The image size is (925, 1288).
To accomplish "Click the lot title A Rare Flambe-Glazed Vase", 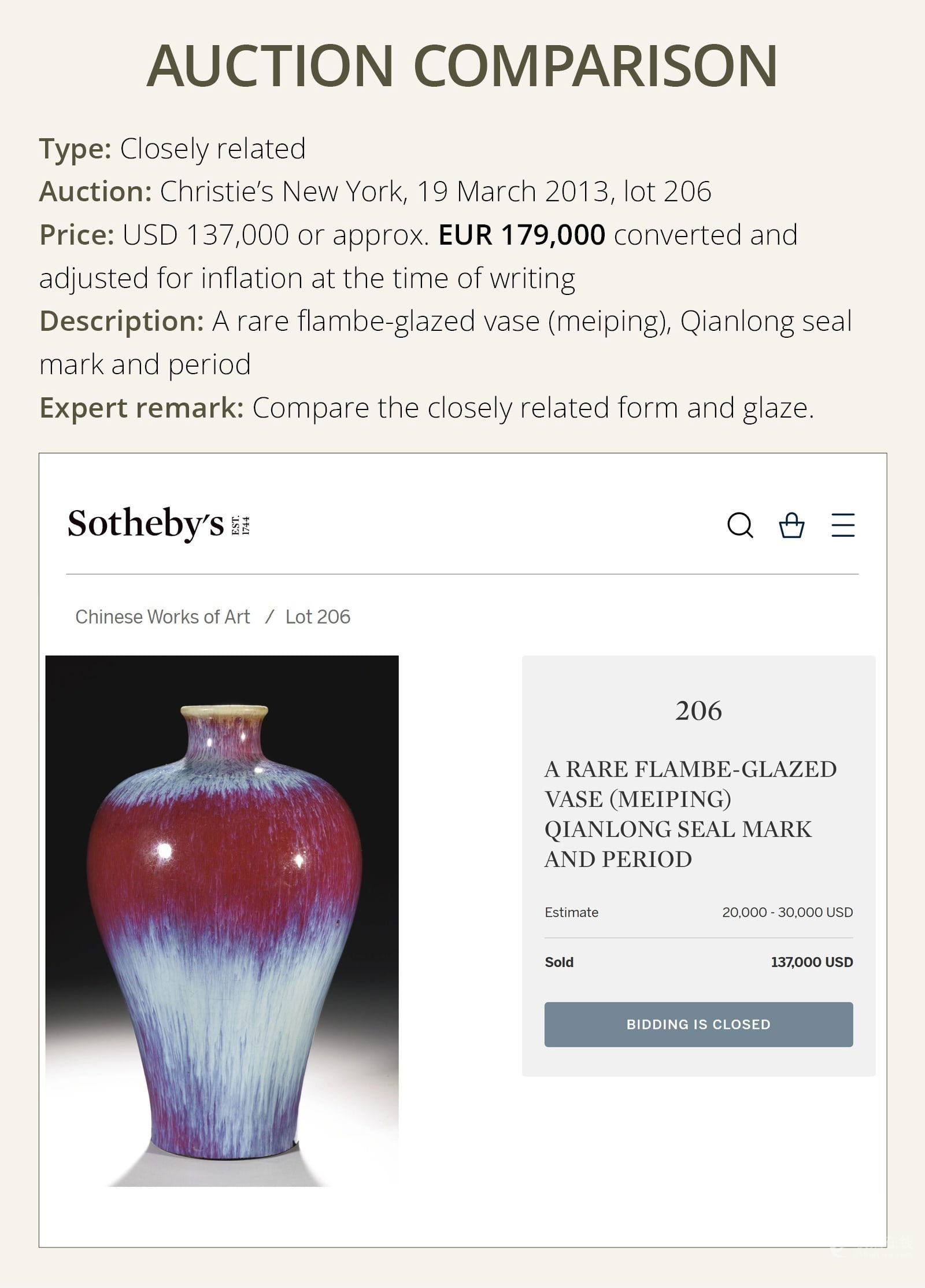I will [x=690, y=814].
